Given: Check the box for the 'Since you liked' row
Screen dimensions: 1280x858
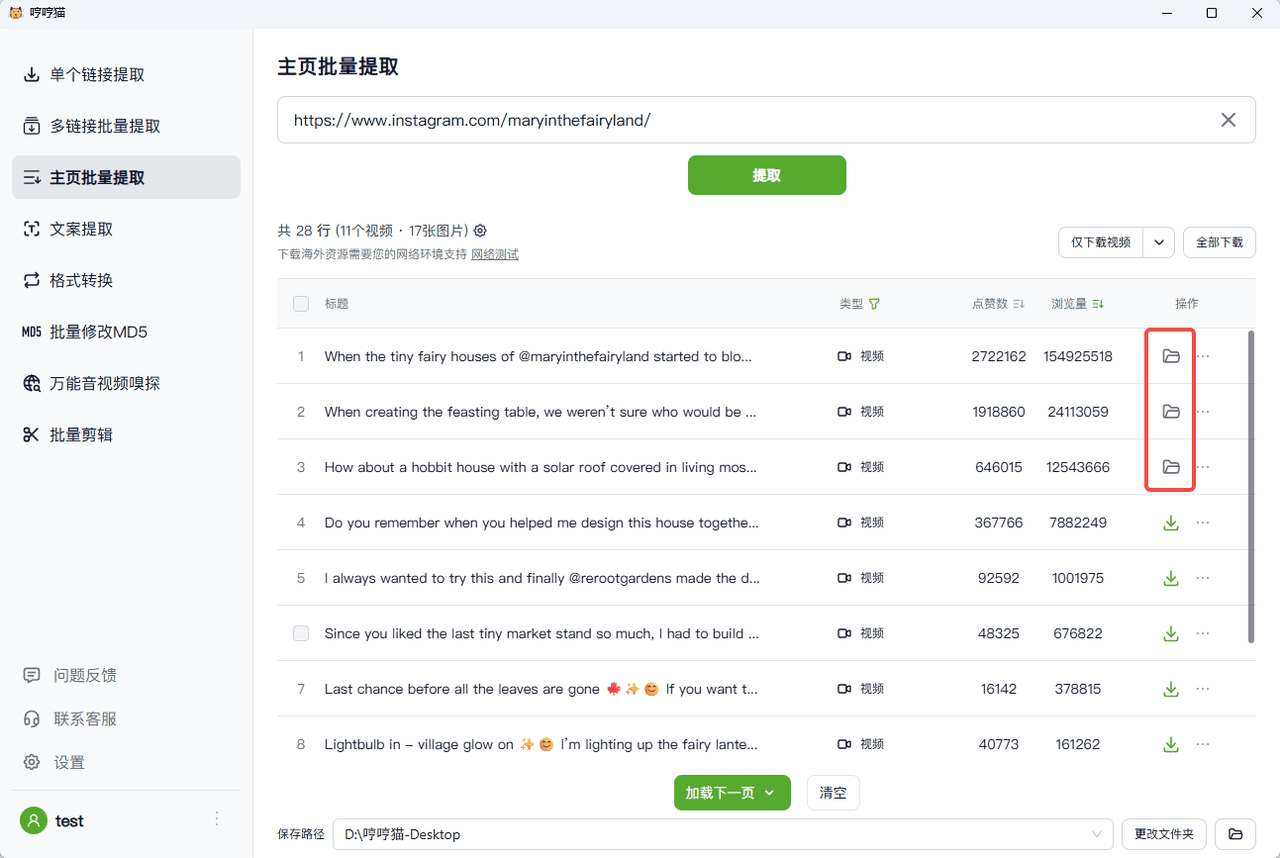Looking at the screenshot, I should (301, 633).
